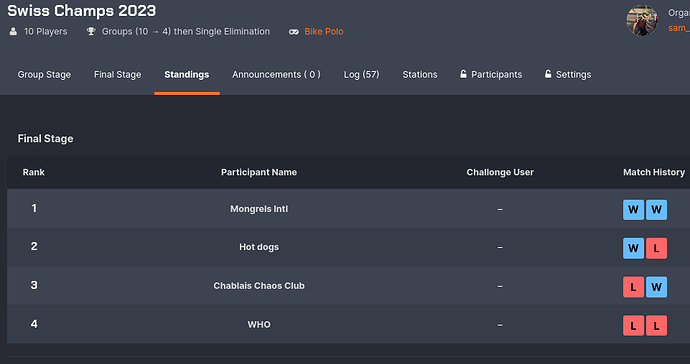The width and height of the screenshot is (690, 364).
Task: Click the players person icon
Action: (x=14, y=32)
